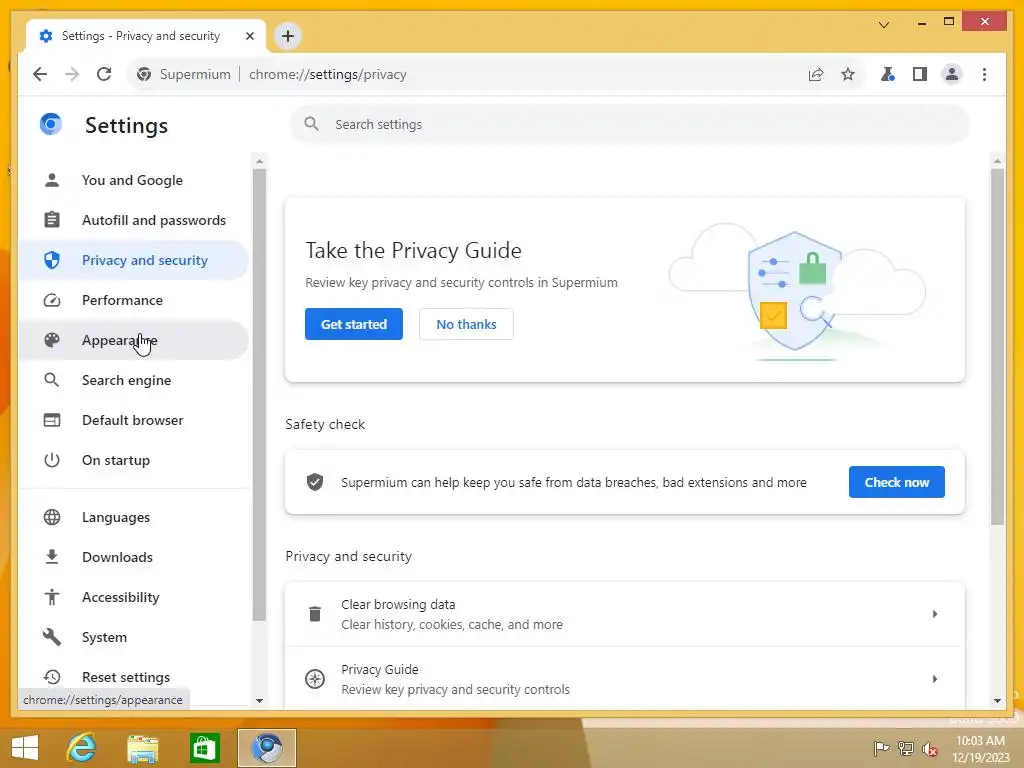Launch Internet Explorer from taskbar
Viewport: 1024px width, 768px height.
(x=81, y=748)
